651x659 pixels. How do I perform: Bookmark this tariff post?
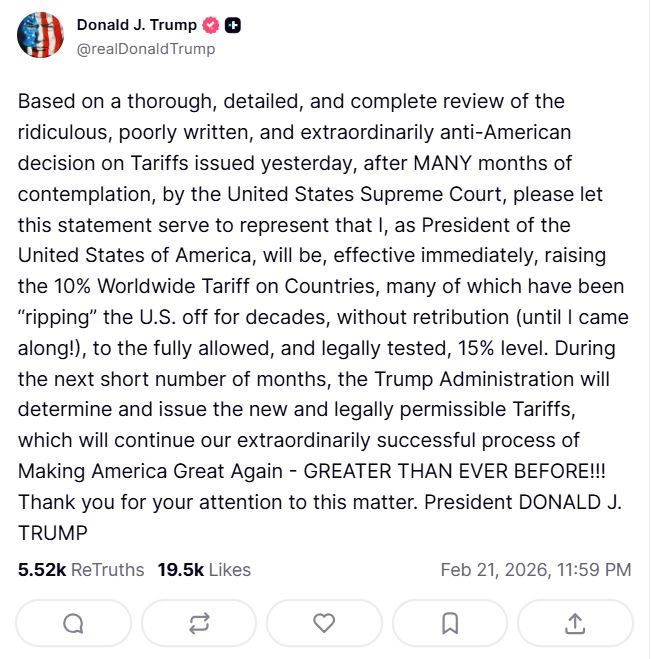(x=450, y=623)
